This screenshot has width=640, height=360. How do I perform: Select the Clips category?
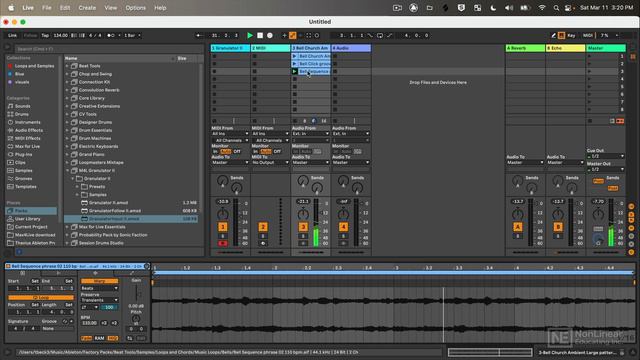pyautogui.click(x=20, y=162)
